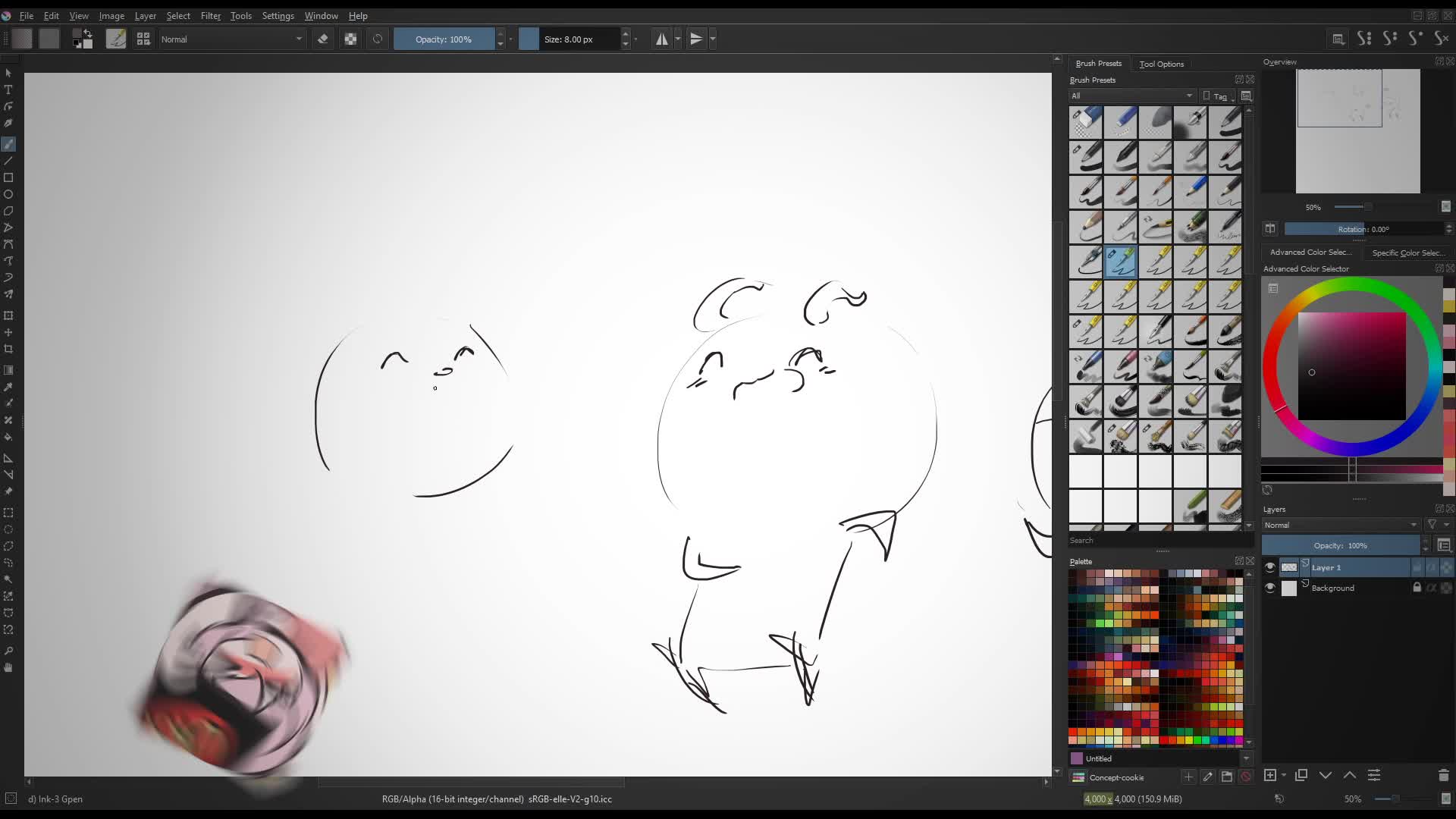1456x819 pixels.
Task: Open layer properties
Action: click(x=1374, y=775)
